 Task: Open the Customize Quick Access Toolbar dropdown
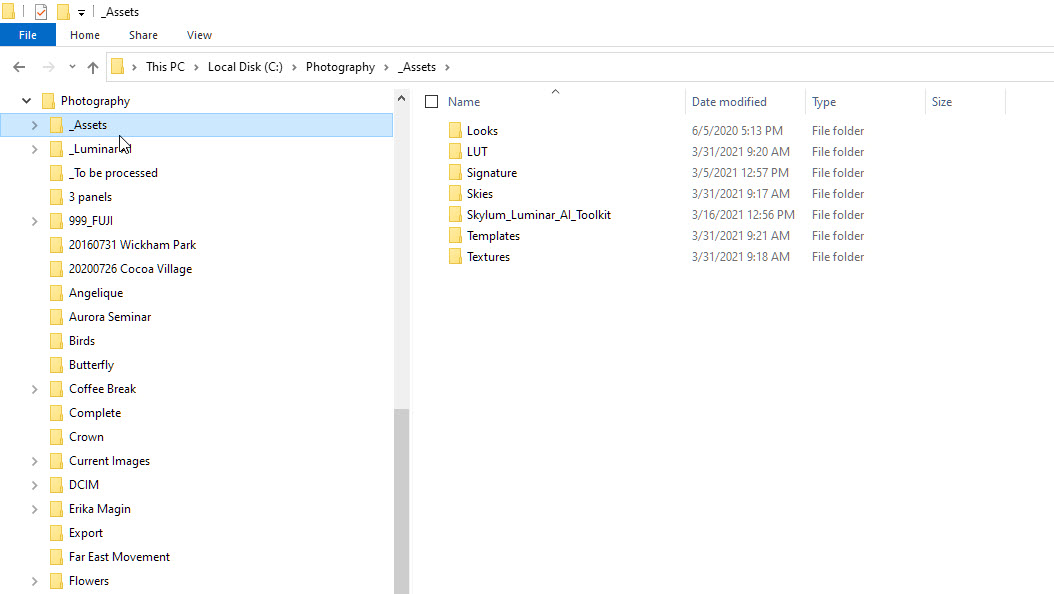(x=81, y=13)
